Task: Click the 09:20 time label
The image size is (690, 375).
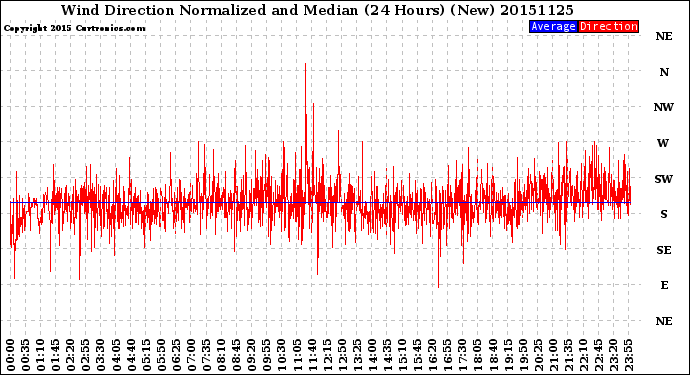Action: pyautogui.click(x=252, y=355)
